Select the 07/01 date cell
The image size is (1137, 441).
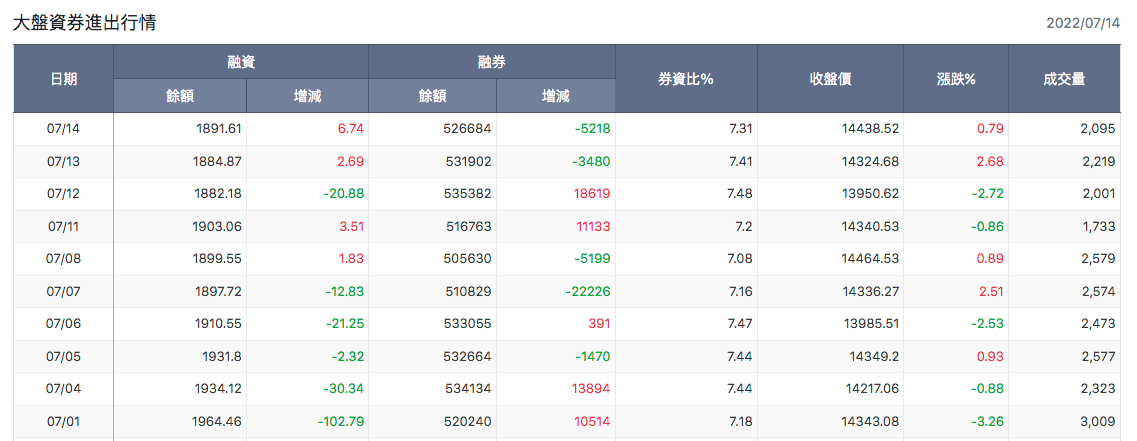63,421
